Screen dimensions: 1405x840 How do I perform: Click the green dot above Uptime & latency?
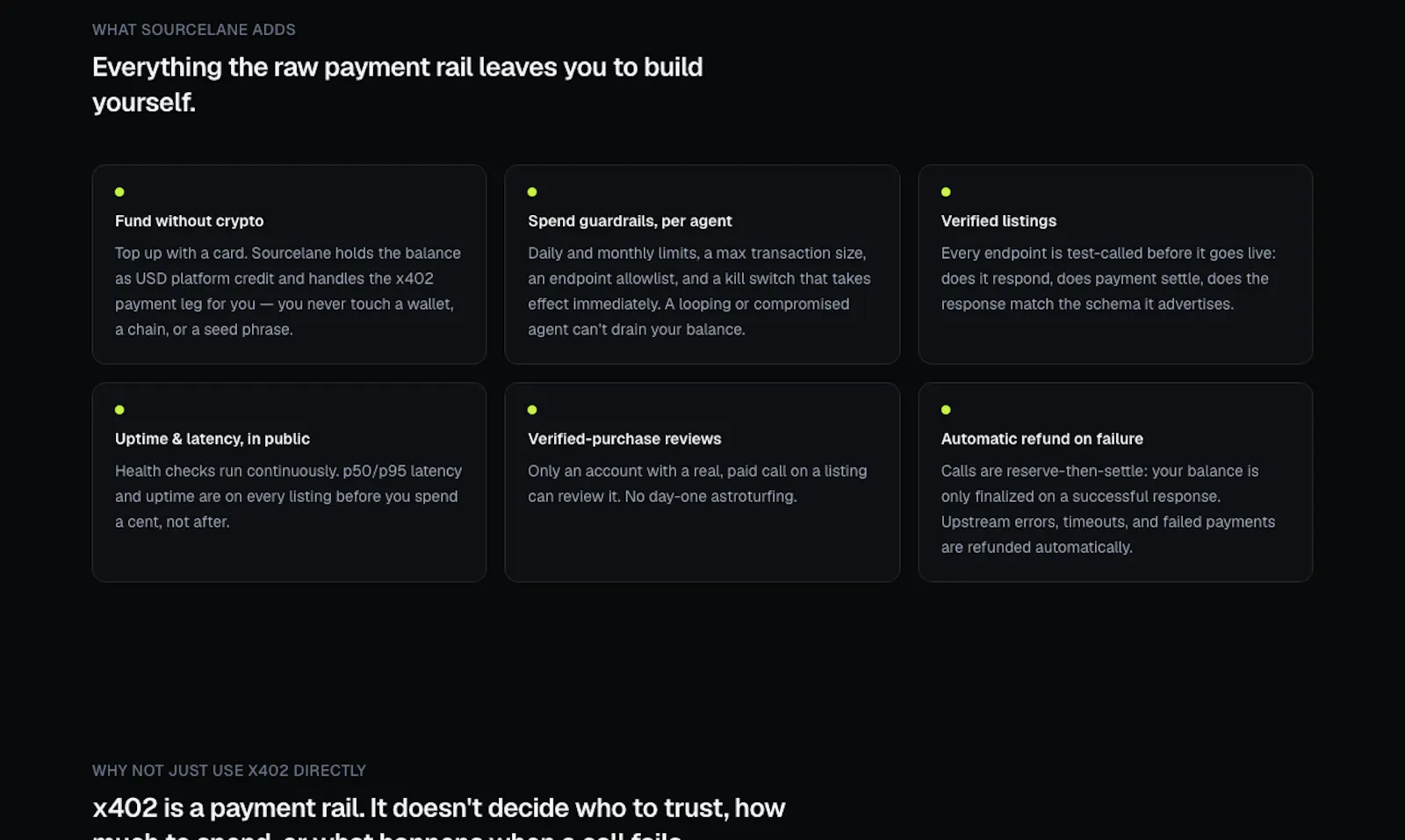(x=119, y=409)
